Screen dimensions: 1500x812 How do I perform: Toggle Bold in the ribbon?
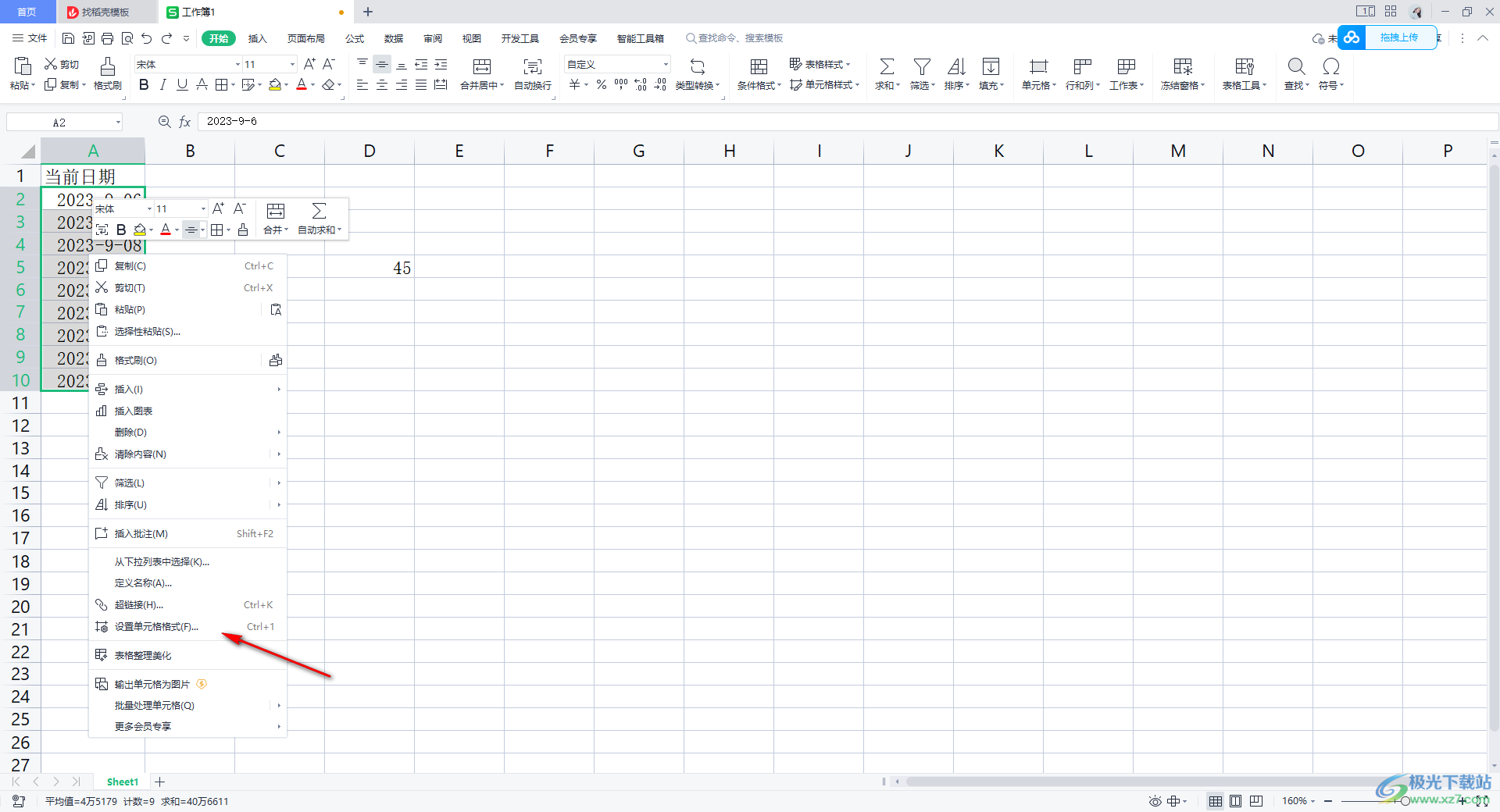(x=144, y=84)
